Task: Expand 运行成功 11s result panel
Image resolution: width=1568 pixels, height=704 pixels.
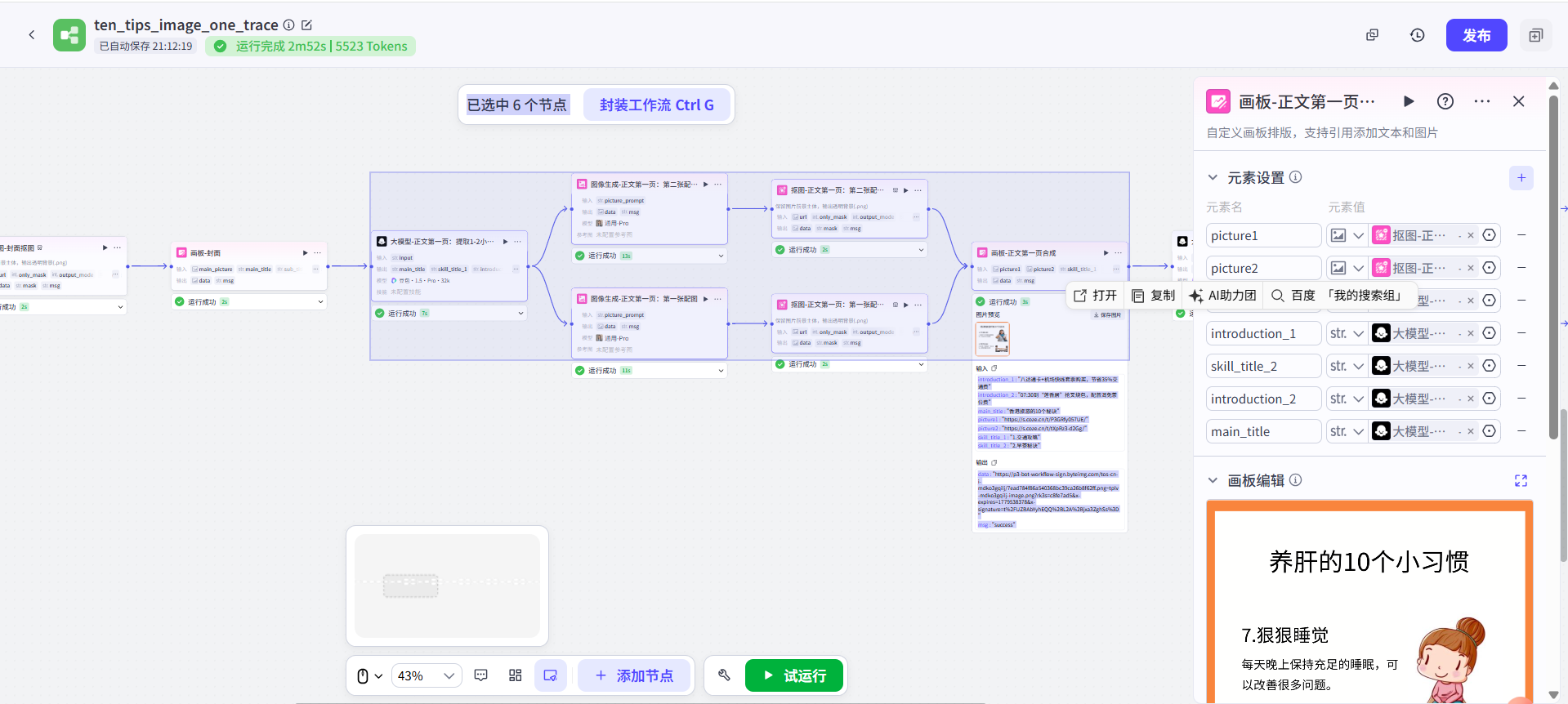Action: 721,370
